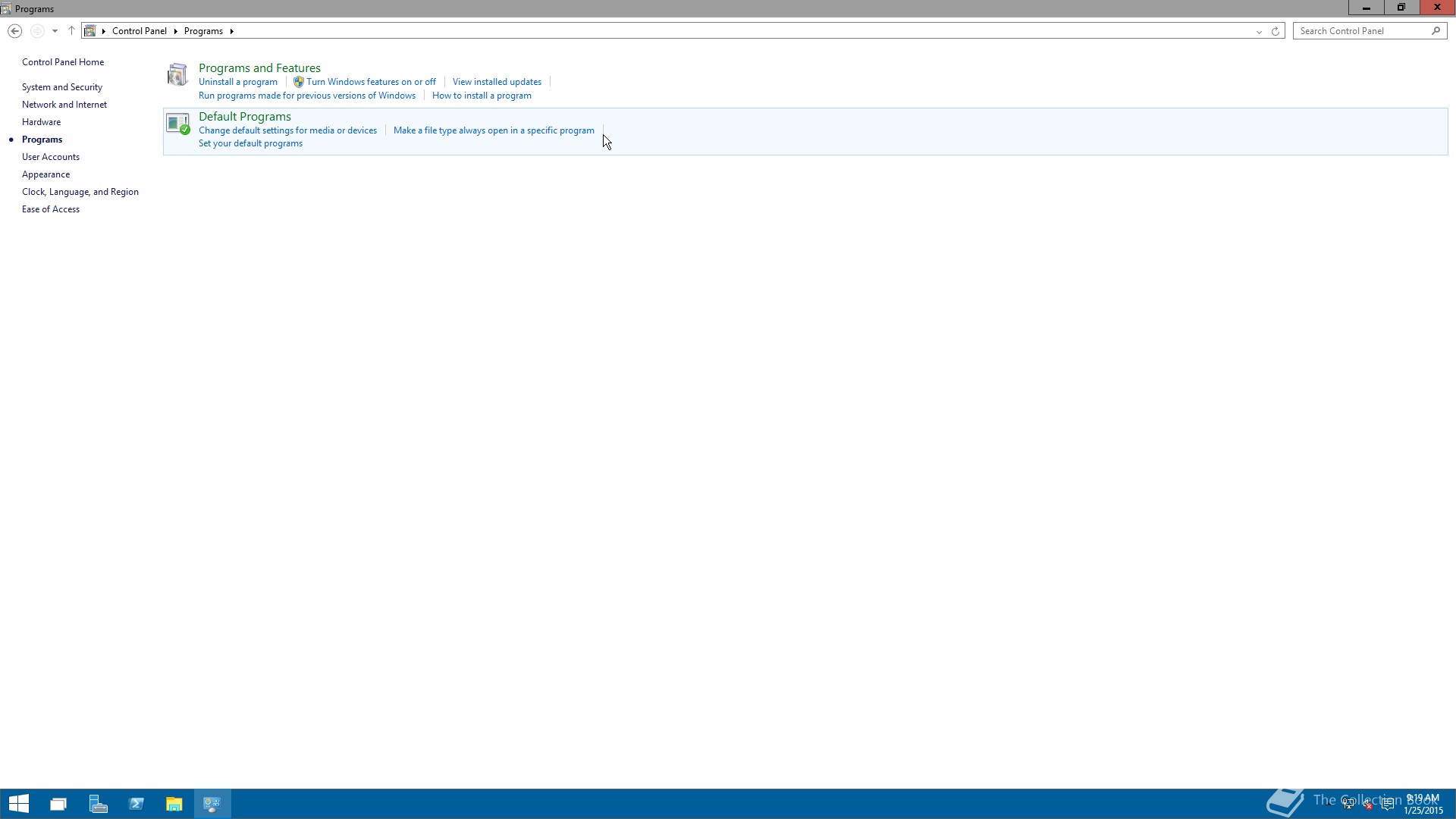
Task: Refresh the Control Panel view
Action: click(x=1275, y=31)
